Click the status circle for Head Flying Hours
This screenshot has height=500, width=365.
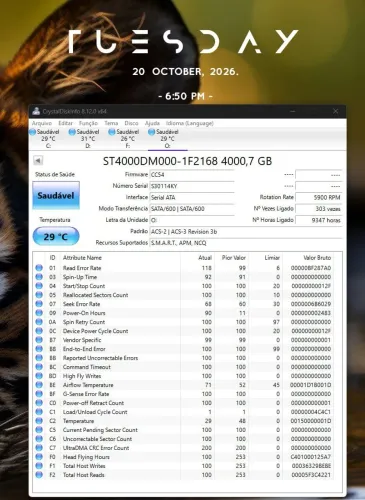pyautogui.click(x=39, y=457)
